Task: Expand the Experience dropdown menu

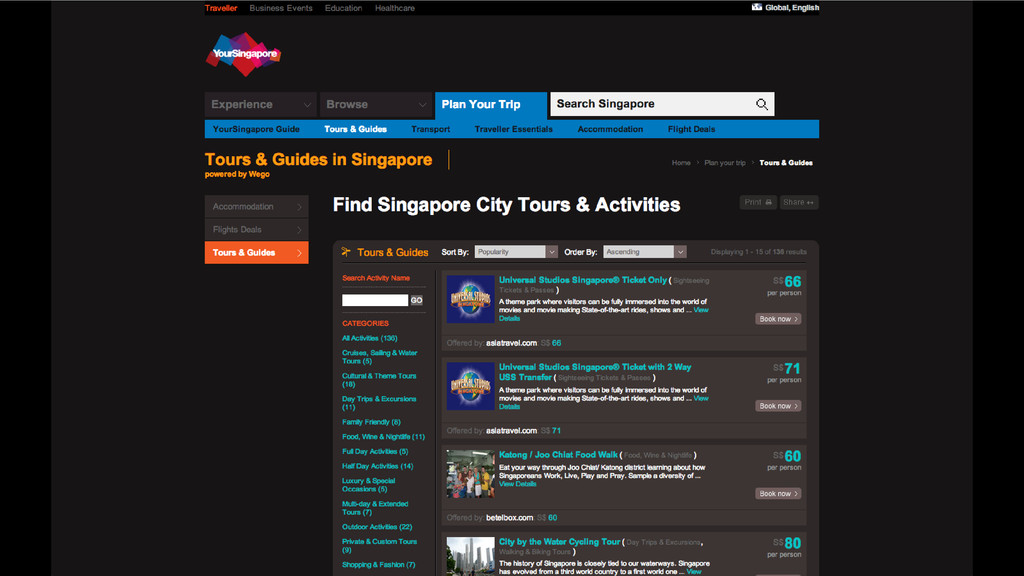Action: (x=260, y=104)
